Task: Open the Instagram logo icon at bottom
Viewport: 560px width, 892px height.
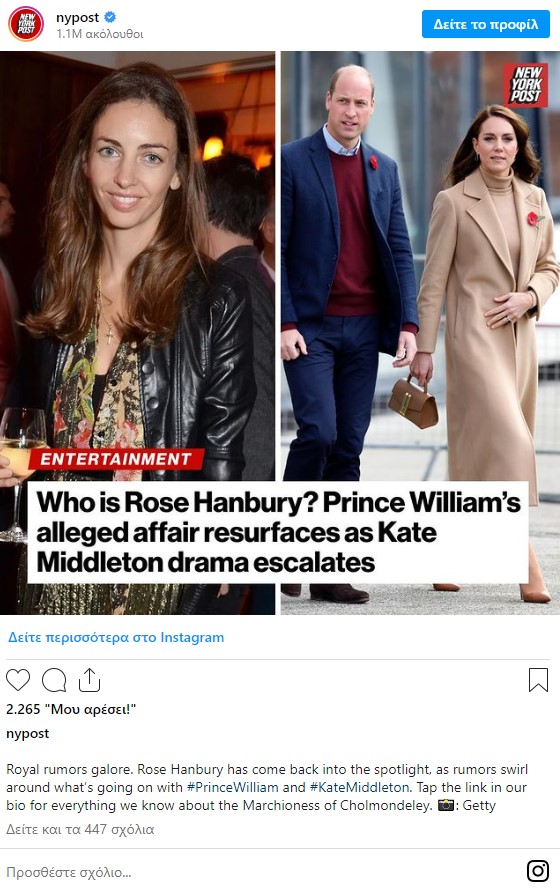Action: (x=538, y=871)
